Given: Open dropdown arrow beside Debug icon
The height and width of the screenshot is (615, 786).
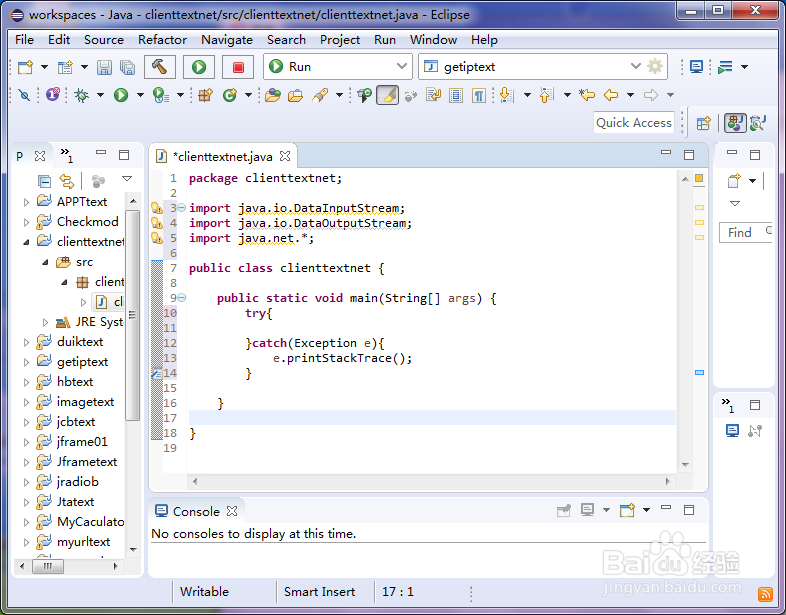Looking at the screenshot, I should point(100,95).
